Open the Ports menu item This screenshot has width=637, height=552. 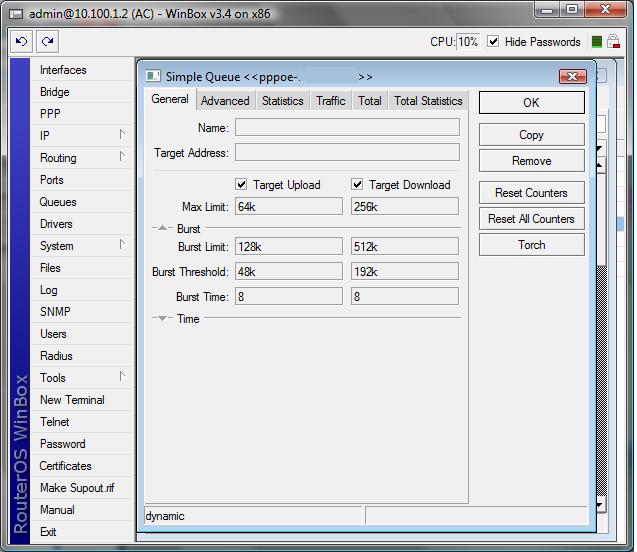(82, 180)
